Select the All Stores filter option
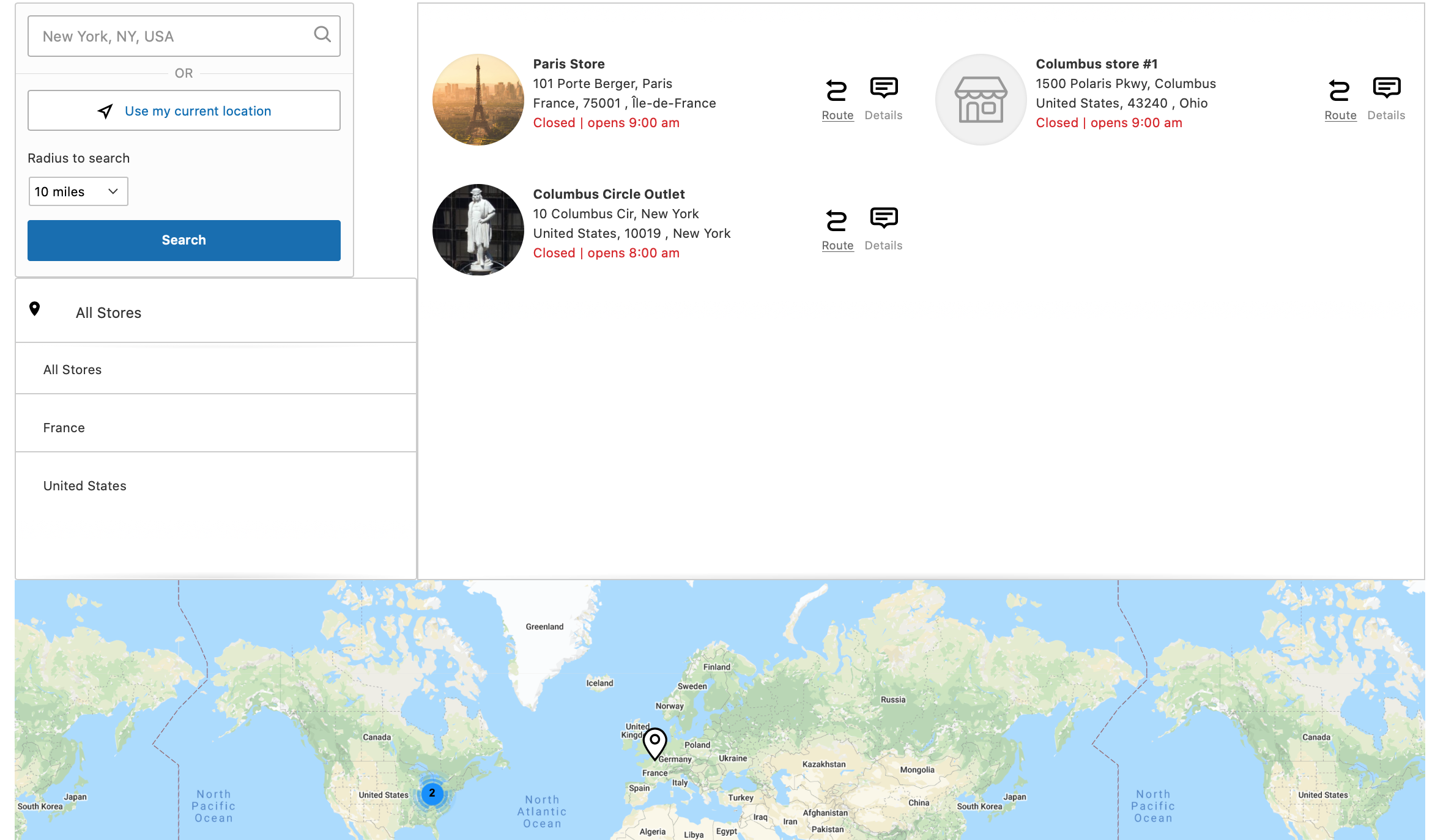This screenshot has height=840, width=1435. click(x=216, y=370)
